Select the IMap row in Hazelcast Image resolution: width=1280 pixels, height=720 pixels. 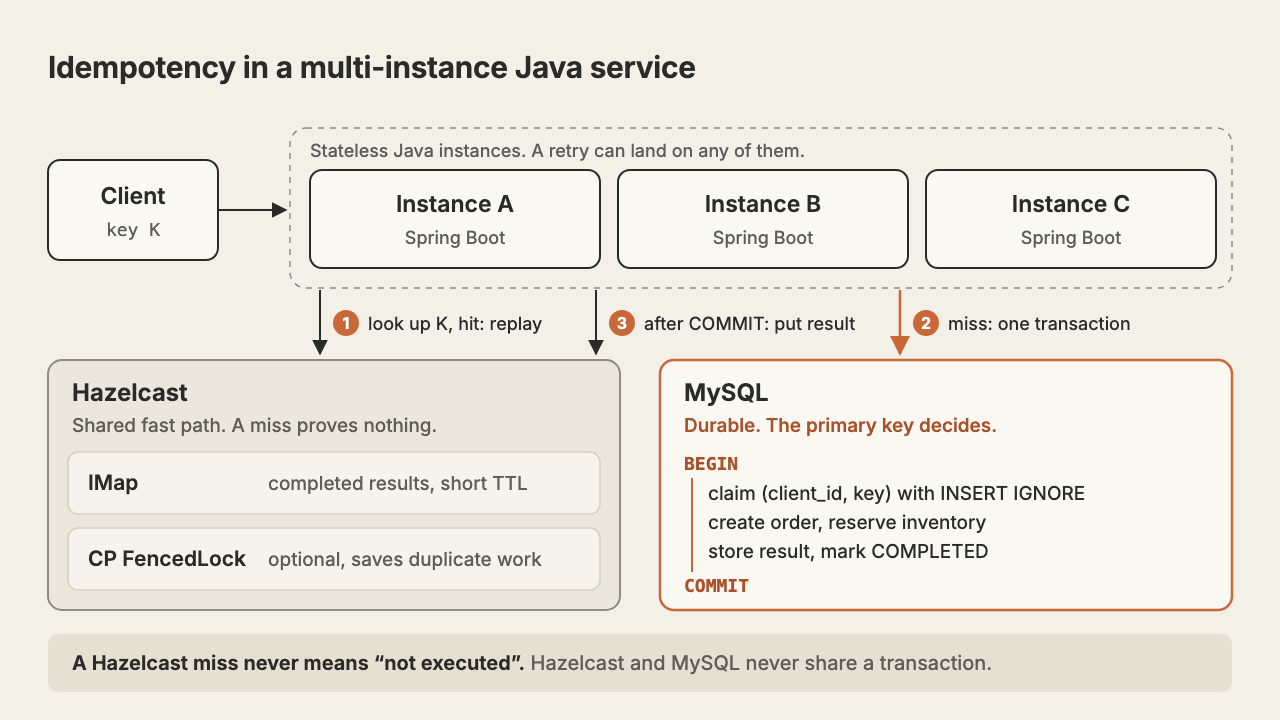point(334,483)
